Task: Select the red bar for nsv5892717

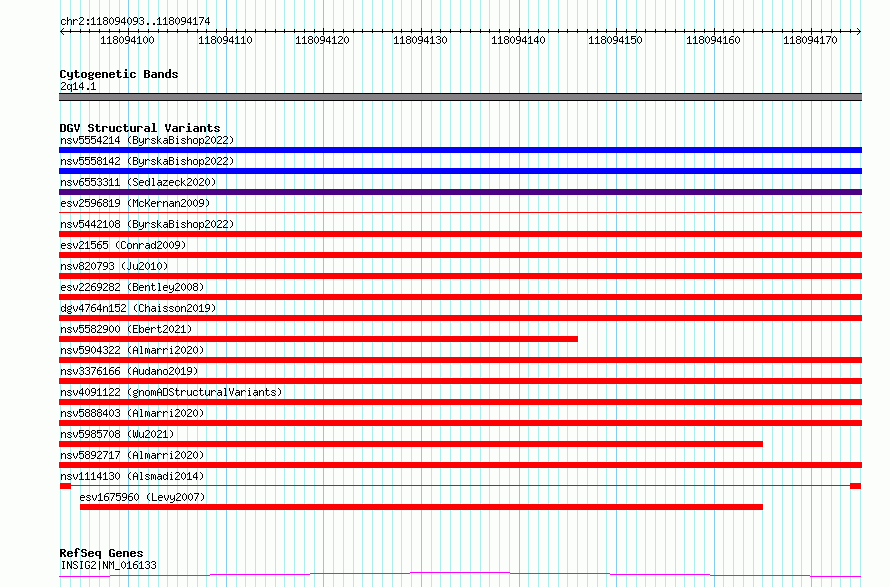Action: [x=460, y=465]
